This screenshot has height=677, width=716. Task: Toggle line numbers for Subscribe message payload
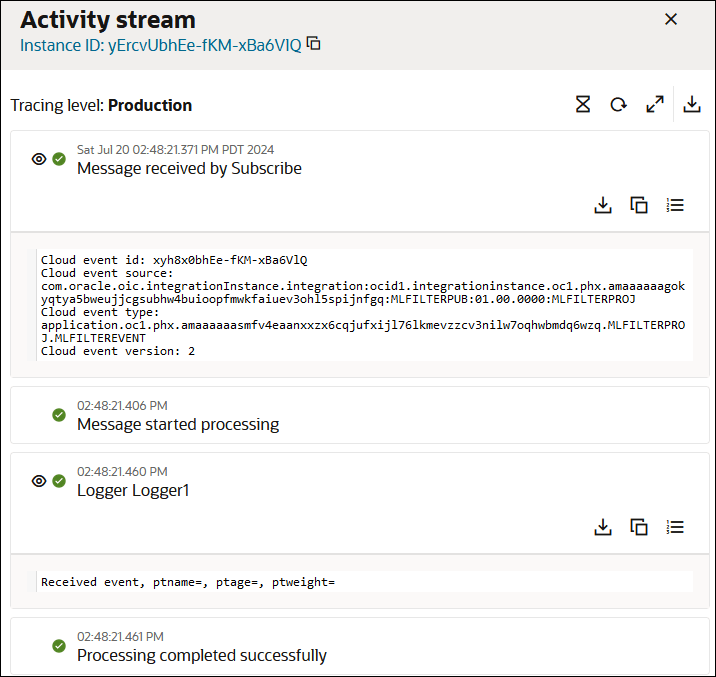[675, 205]
